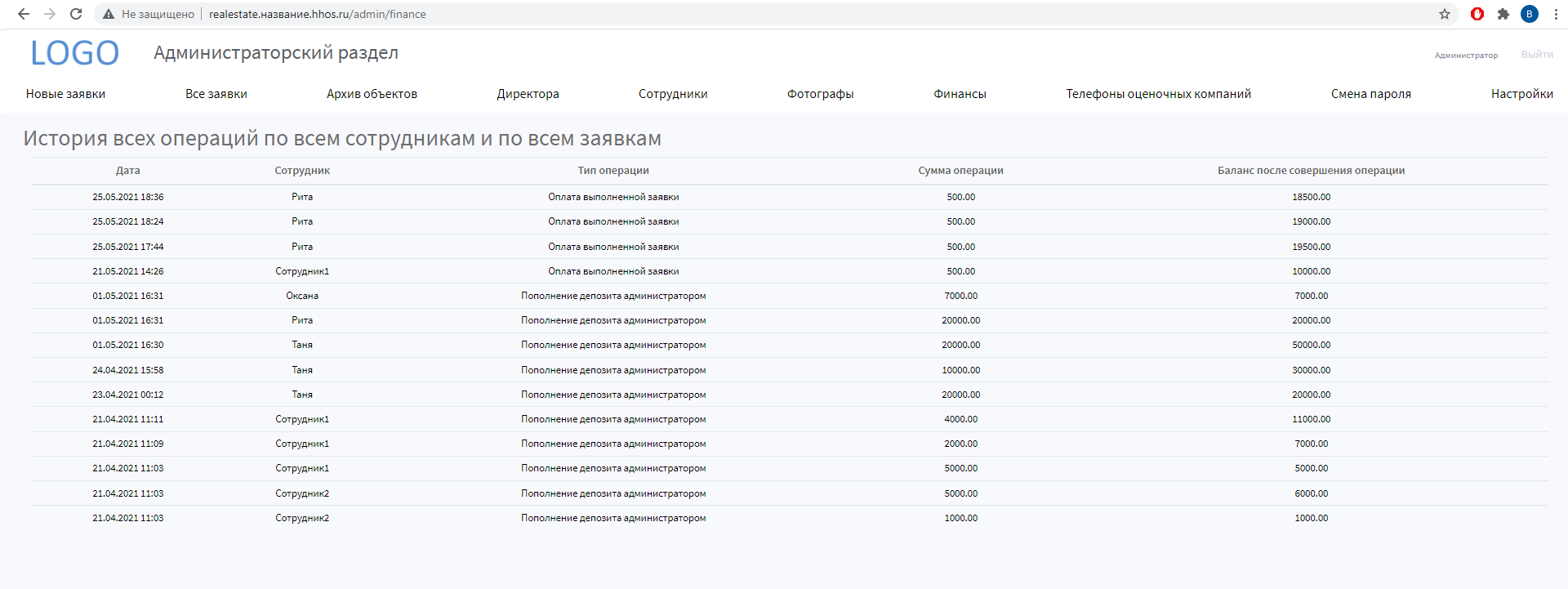The height and width of the screenshot is (589, 1568).
Task: Click the Администраторский раздел title
Action: (x=276, y=53)
